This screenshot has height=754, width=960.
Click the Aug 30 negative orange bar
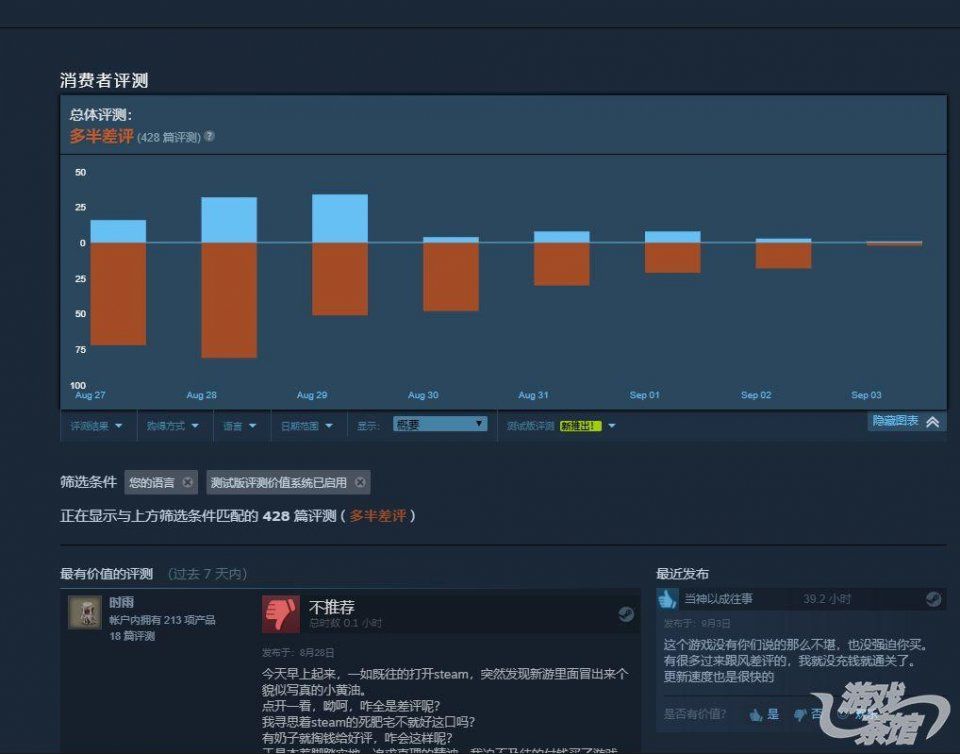click(451, 277)
